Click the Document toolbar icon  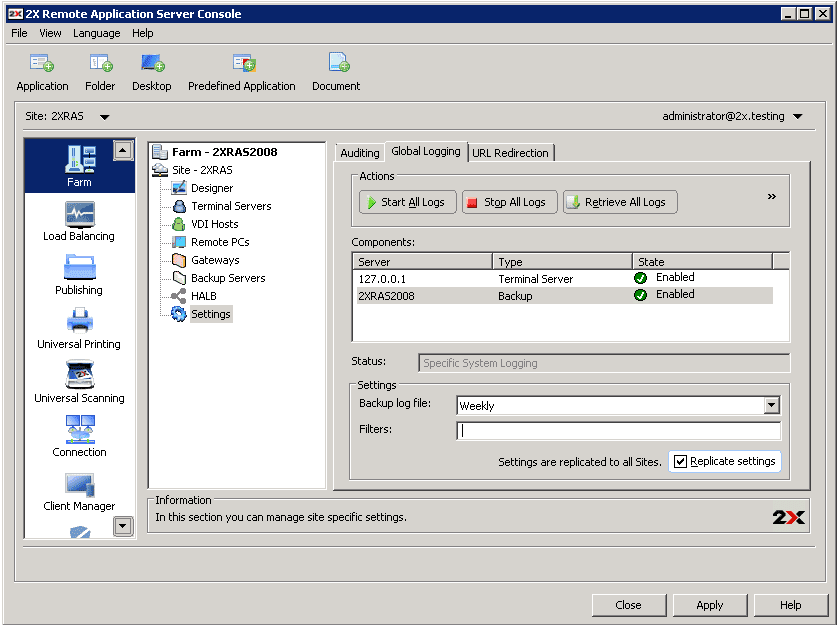(338, 63)
